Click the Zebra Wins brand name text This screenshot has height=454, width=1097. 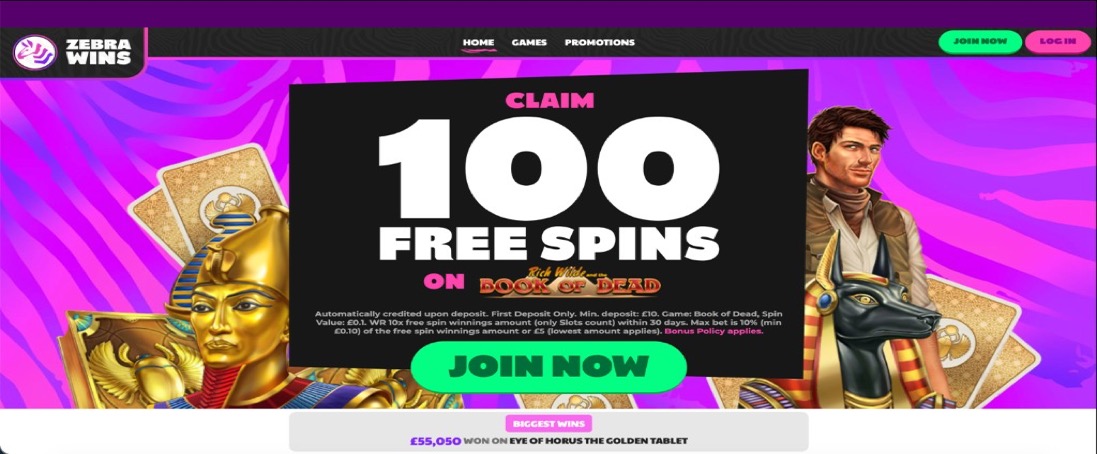[x=99, y=52]
